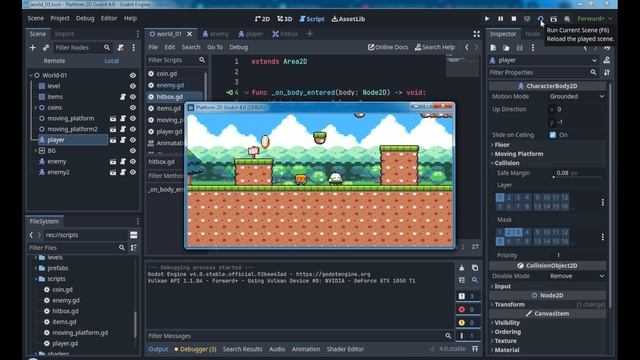This screenshot has width=640, height=360.
Task: Toggle error messages filter in Output
Action: coord(467,309)
